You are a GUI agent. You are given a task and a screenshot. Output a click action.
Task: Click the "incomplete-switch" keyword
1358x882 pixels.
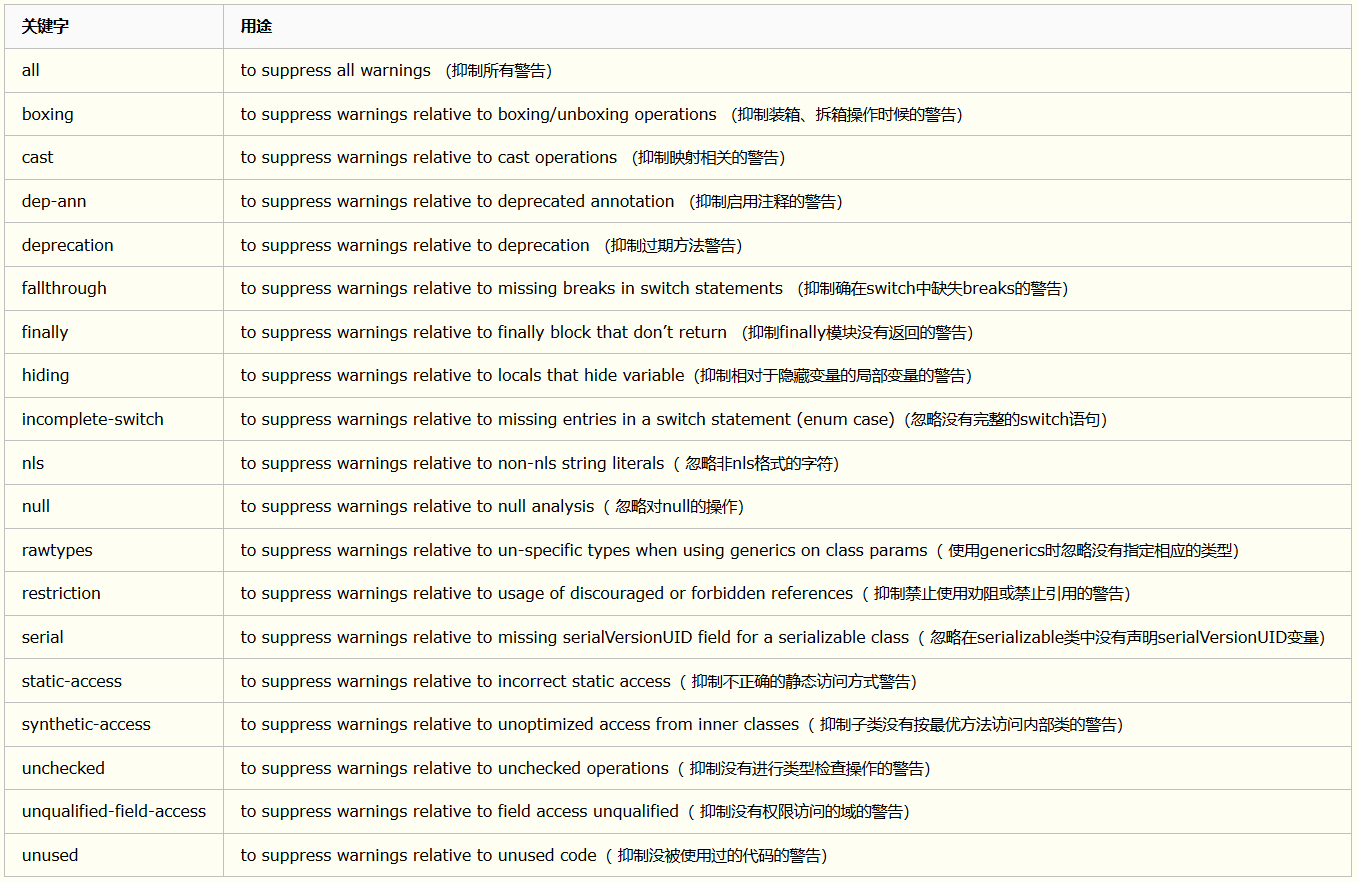click(93, 420)
